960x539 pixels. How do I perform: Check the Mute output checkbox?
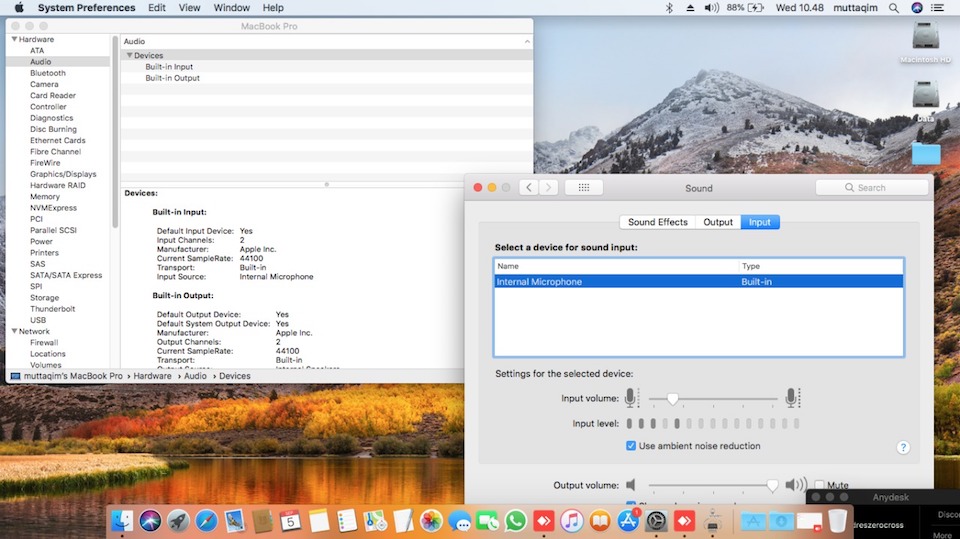click(x=819, y=485)
